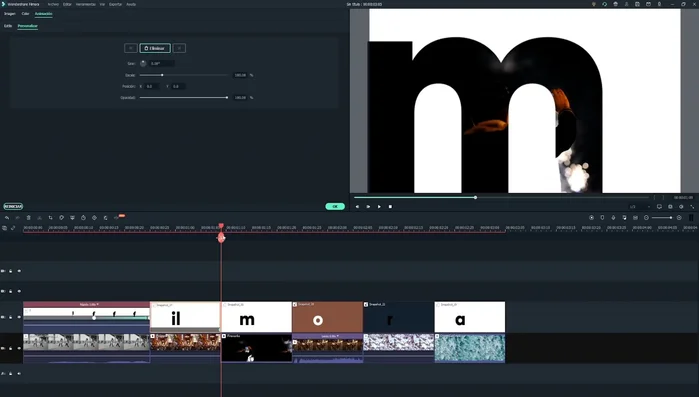Click the diamond keyframe icon in toolbar
Screen dimensions: 699x397
94,218
